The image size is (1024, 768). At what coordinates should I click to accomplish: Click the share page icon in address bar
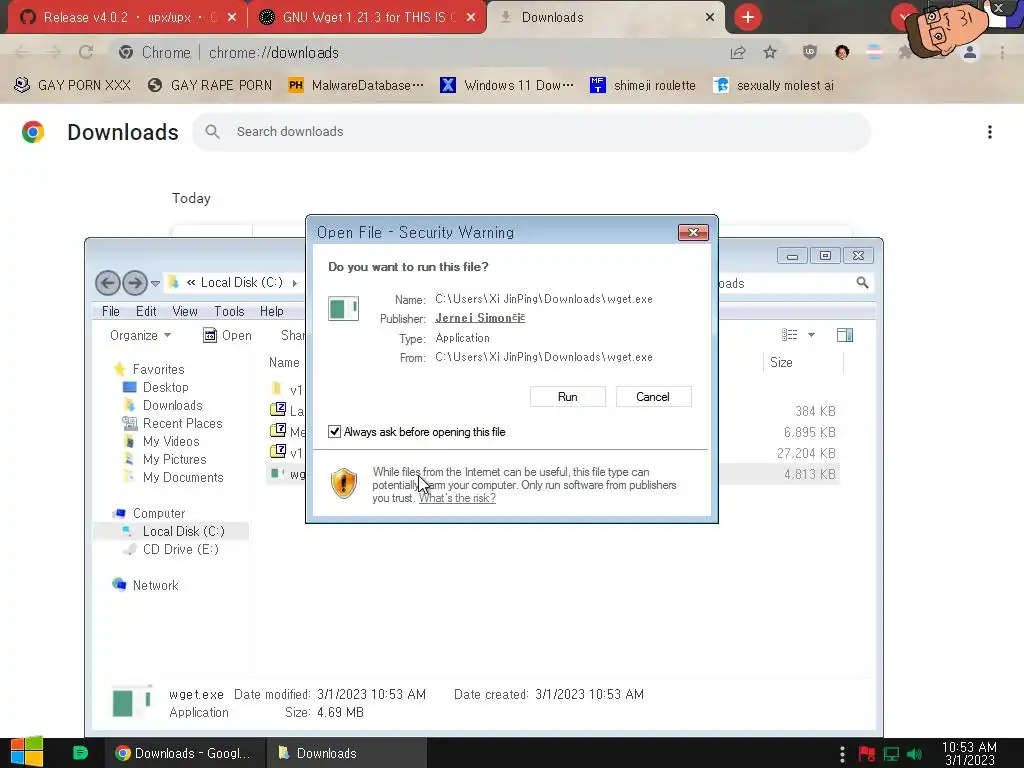point(738,52)
